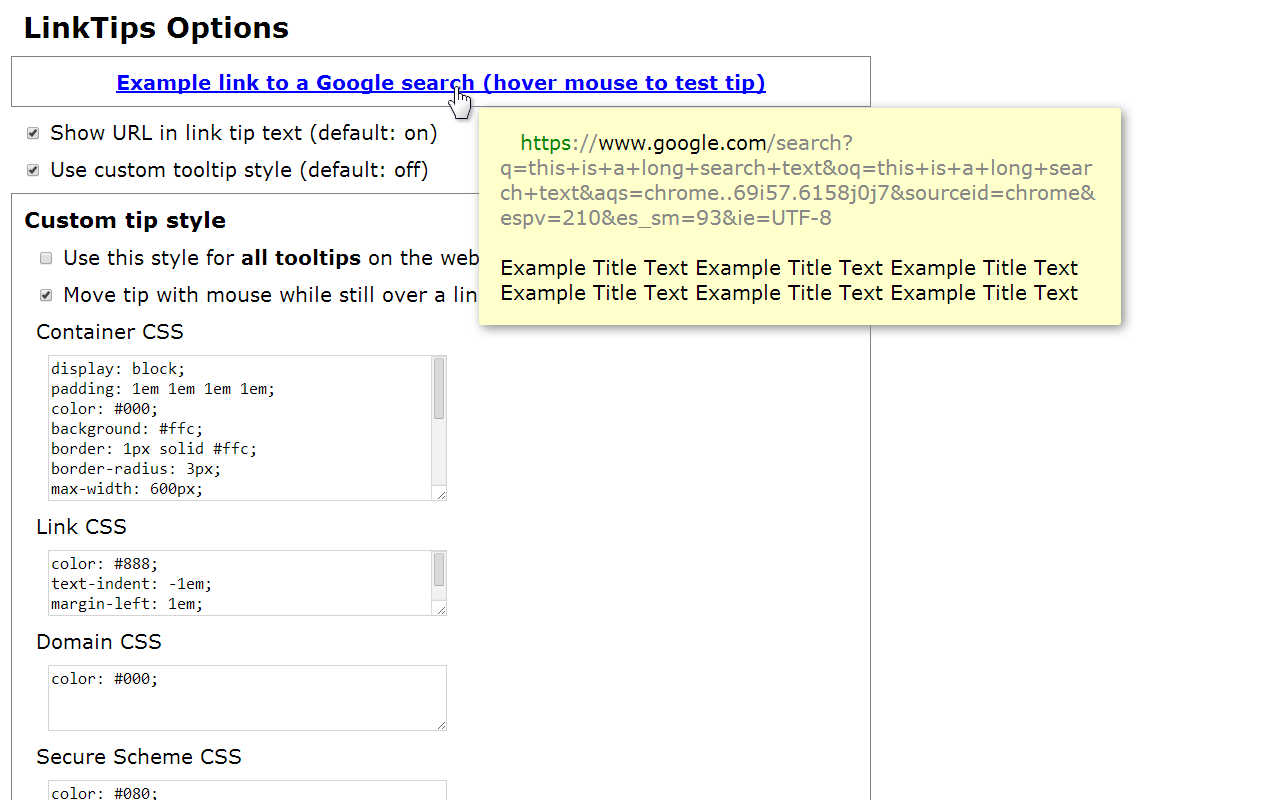1280x800 pixels.
Task: Click the 'espv=210&es_sm=93&ie=UTF-8' tooltip line
Action: [x=666, y=218]
